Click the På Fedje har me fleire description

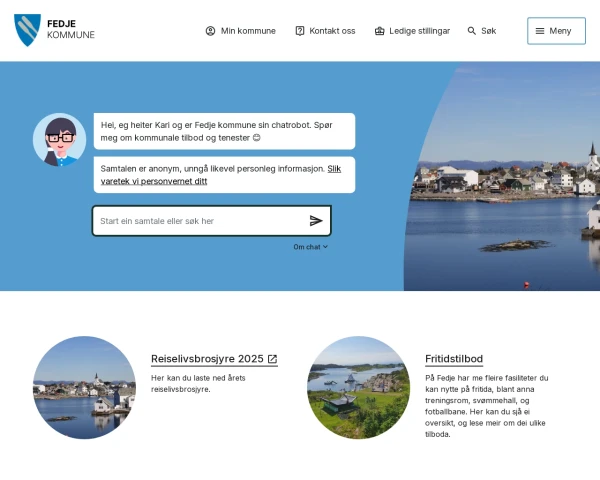(487, 406)
